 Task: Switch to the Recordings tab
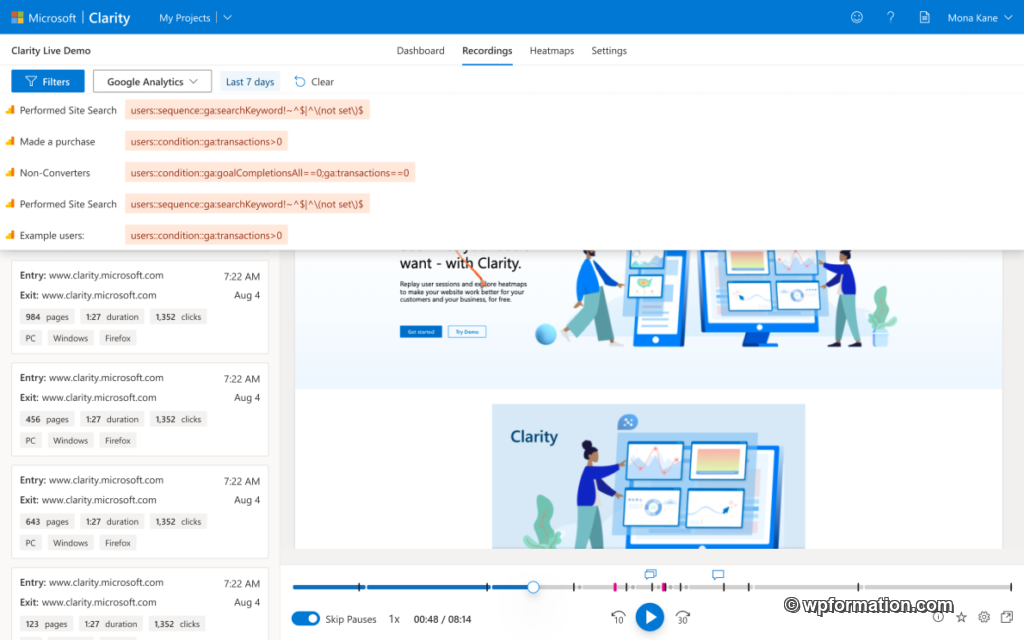coord(487,50)
